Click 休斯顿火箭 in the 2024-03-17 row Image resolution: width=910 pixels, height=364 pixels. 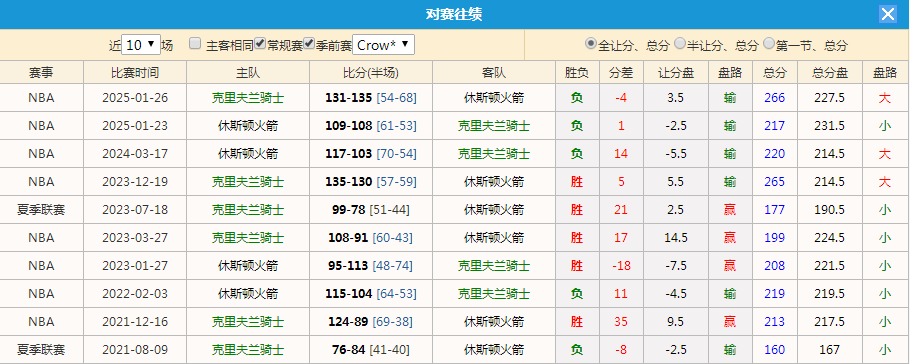tap(248, 154)
